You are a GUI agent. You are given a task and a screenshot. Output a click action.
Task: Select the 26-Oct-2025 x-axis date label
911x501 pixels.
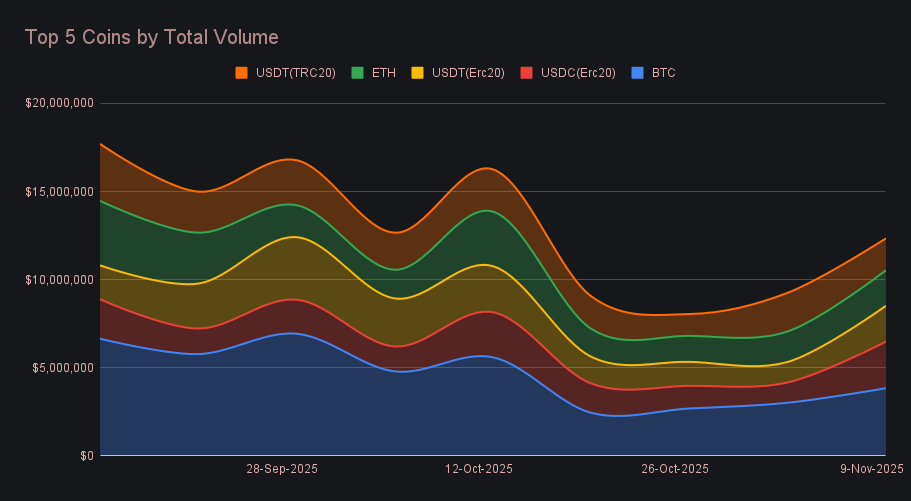674,469
